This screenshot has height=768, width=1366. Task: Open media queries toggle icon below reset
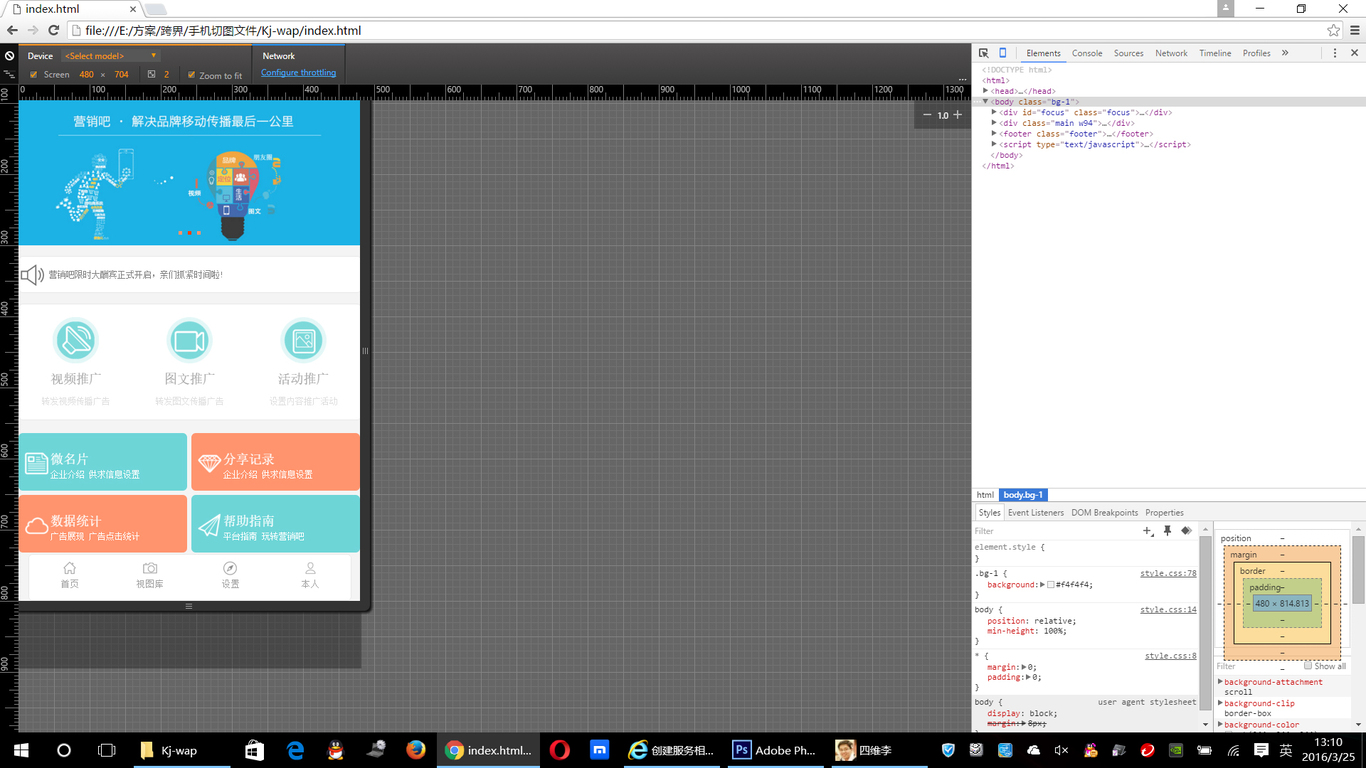click(9, 74)
